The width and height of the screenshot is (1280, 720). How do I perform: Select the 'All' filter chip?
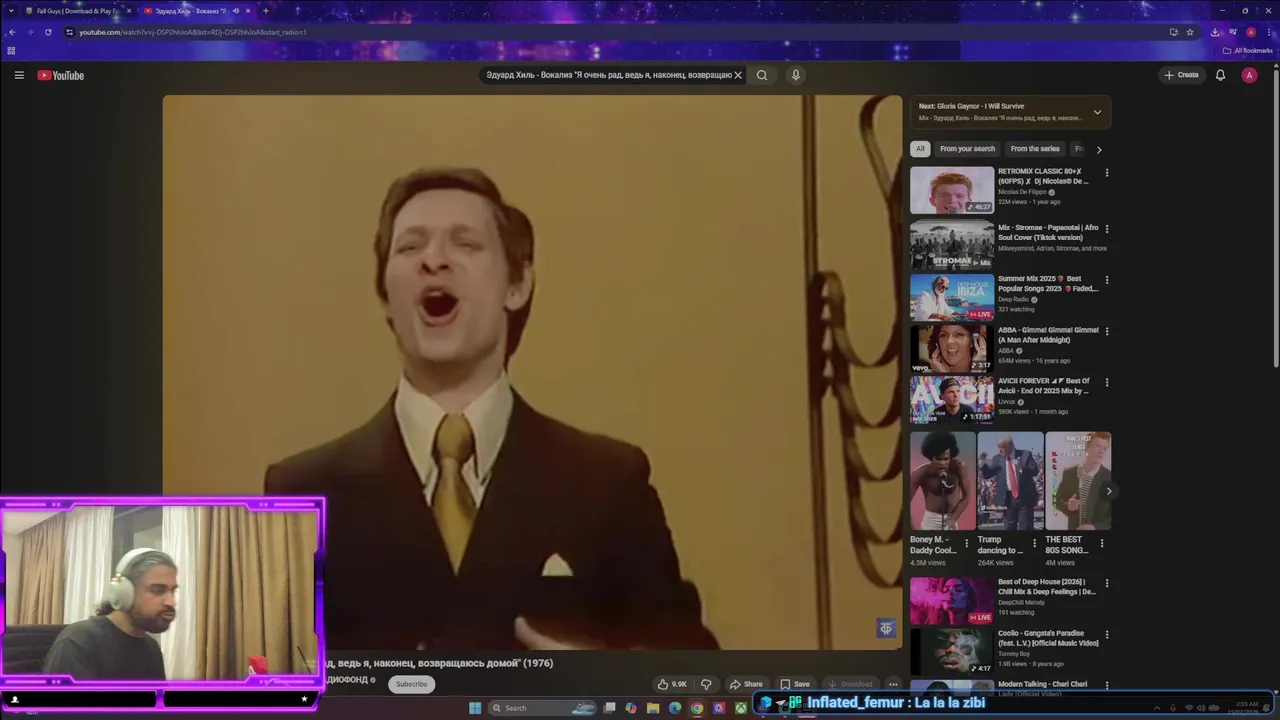point(920,149)
